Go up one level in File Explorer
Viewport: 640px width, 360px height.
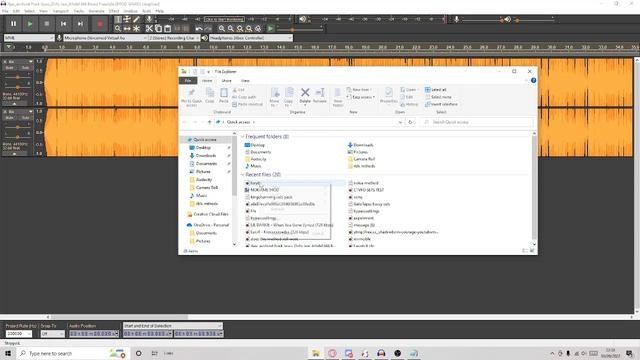209,122
